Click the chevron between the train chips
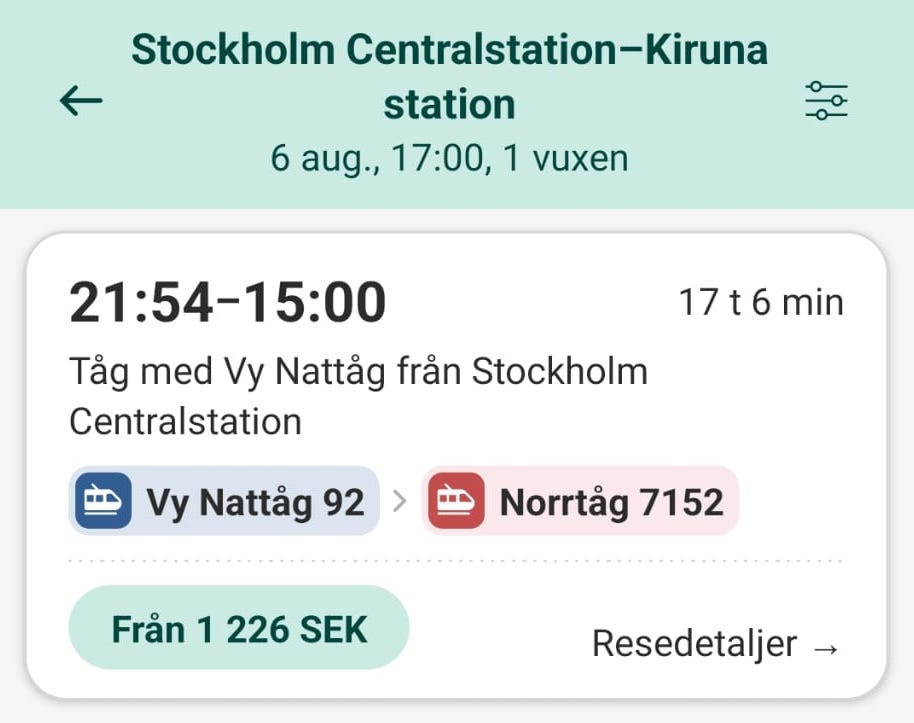This screenshot has width=914, height=723. [x=400, y=501]
